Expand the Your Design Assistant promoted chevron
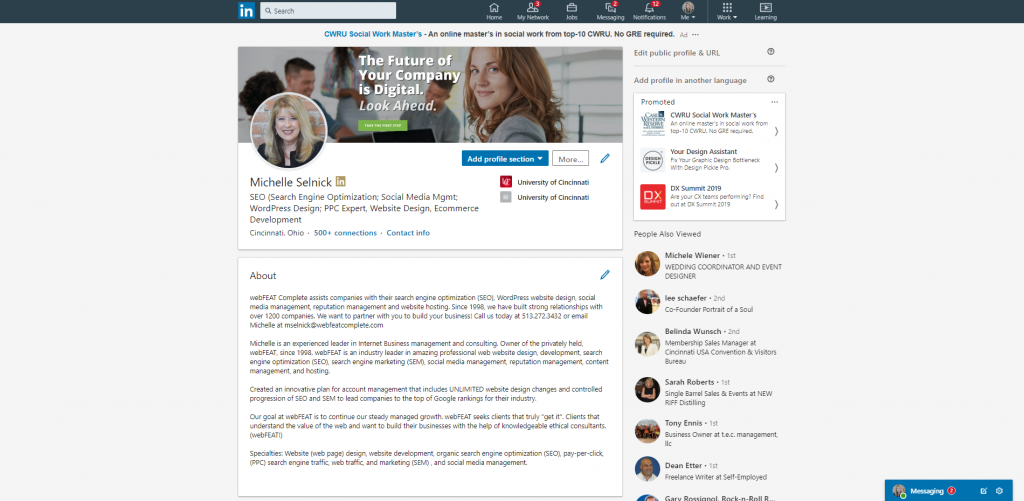 [x=776, y=168]
